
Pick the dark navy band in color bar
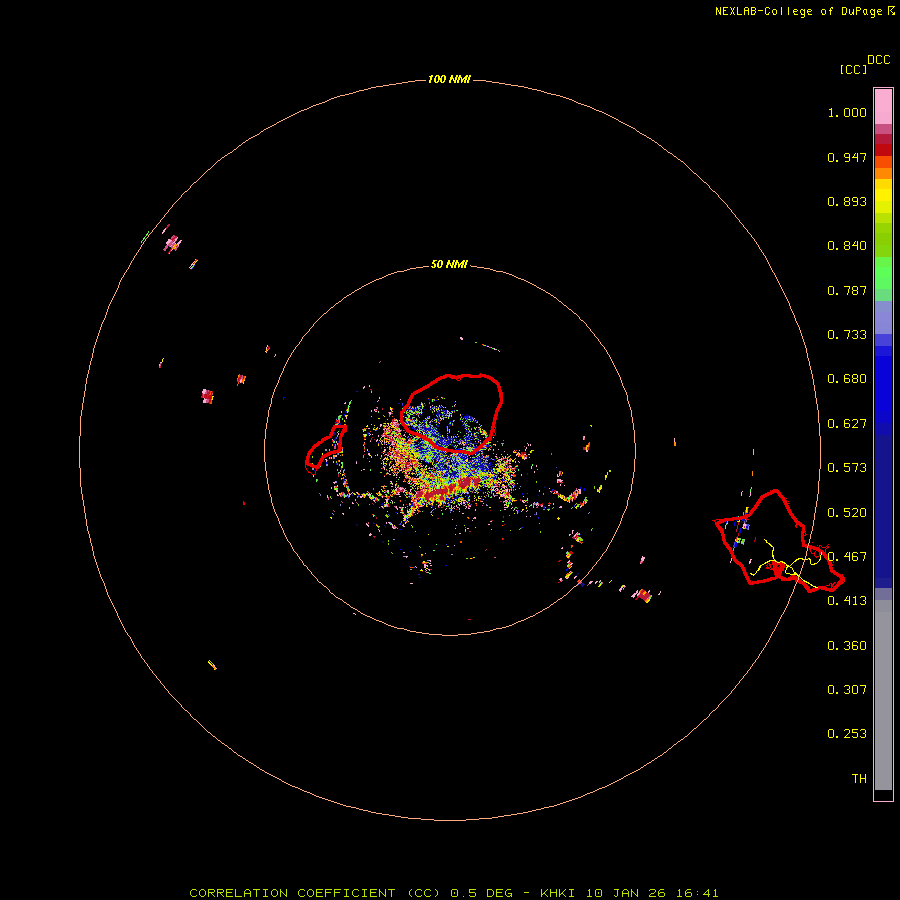(x=883, y=506)
